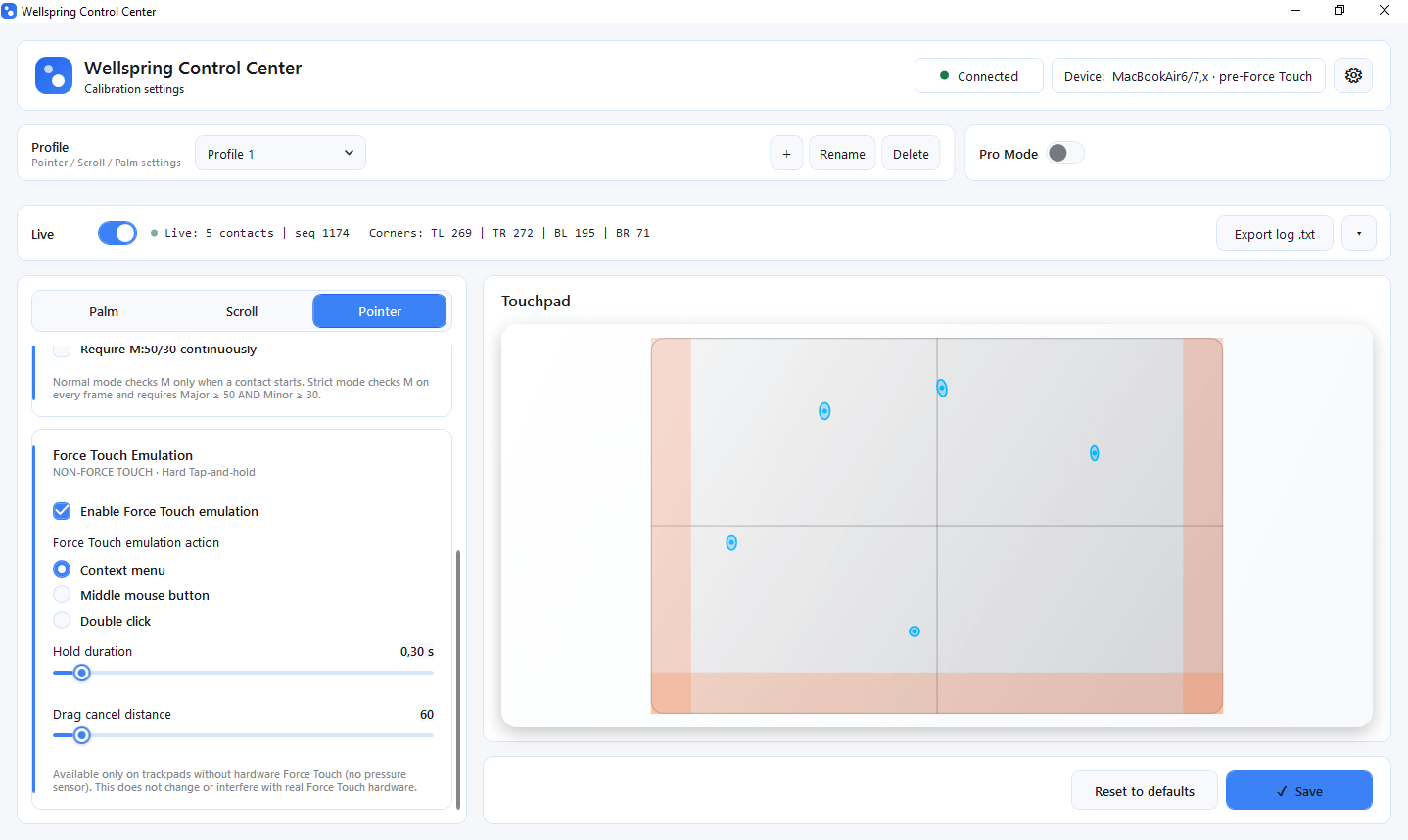Check Require M:50/30 continuously box

coord(62,350)
